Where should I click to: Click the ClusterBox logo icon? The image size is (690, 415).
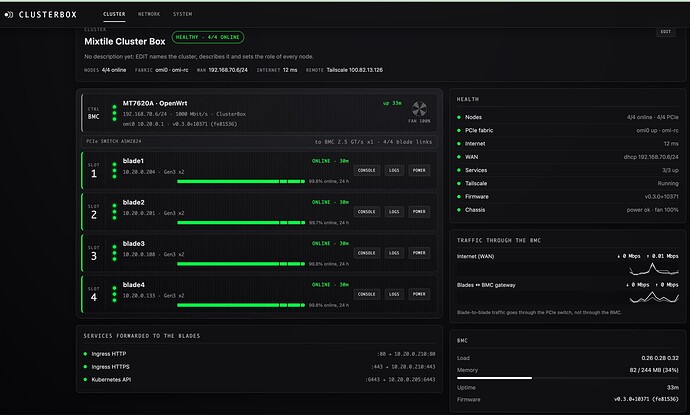pos(9,15)
